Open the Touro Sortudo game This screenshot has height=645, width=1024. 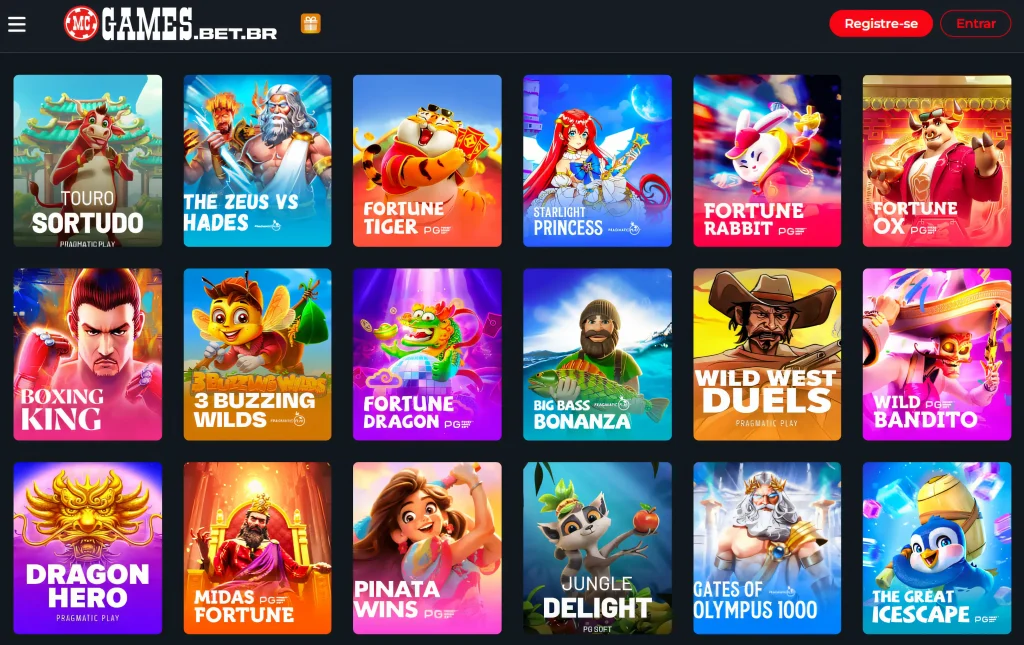88,161
